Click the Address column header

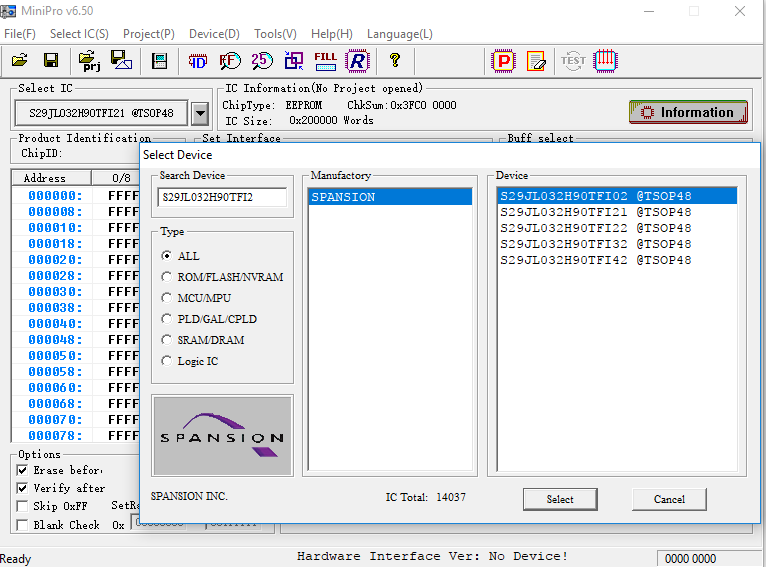tap(51, 178)
